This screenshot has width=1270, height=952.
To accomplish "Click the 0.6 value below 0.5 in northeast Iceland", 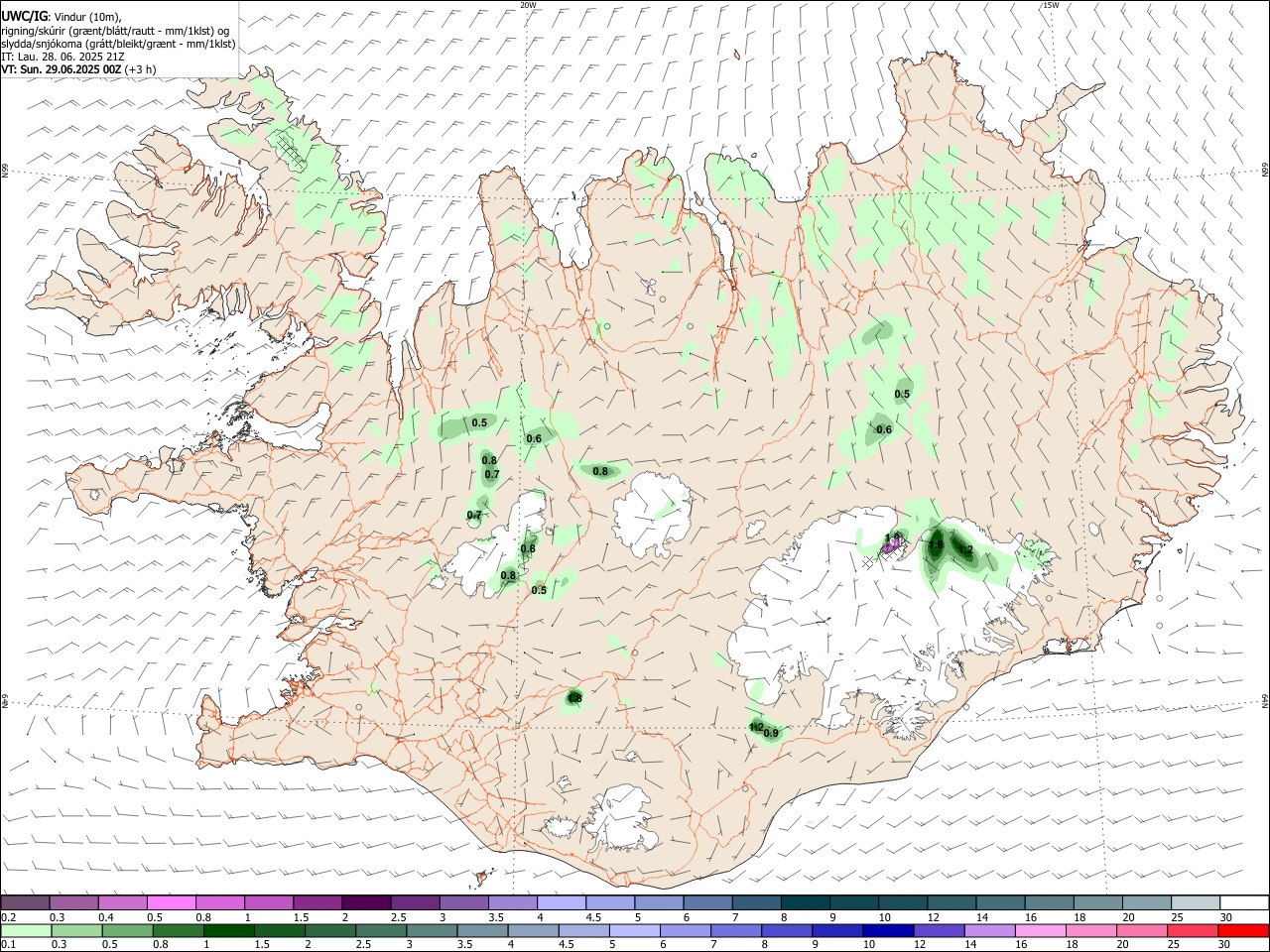I will 884,429.
